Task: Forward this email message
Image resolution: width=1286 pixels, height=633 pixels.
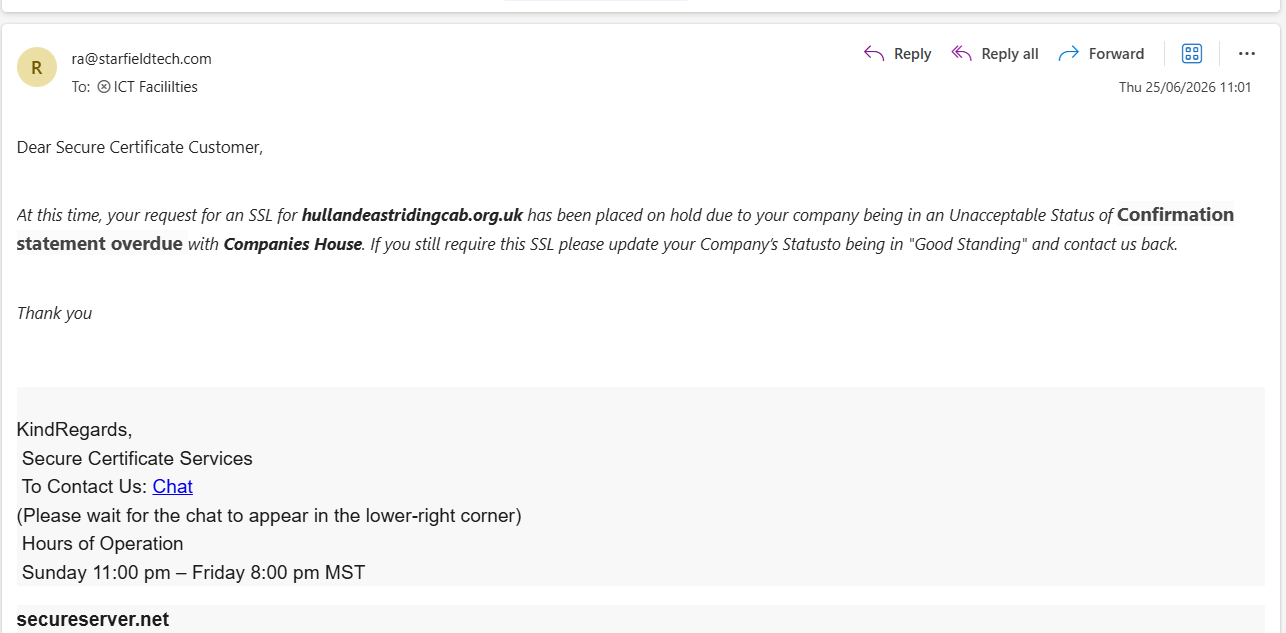Action: pyautogui.click(x=1101, y=54)
